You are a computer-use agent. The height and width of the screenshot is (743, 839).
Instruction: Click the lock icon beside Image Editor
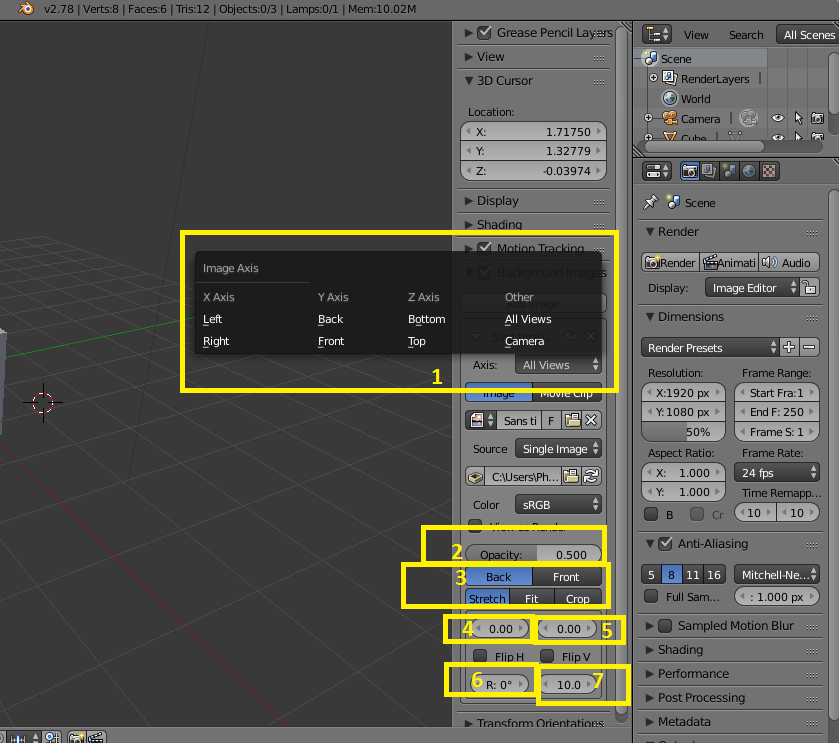pos(810,288)
